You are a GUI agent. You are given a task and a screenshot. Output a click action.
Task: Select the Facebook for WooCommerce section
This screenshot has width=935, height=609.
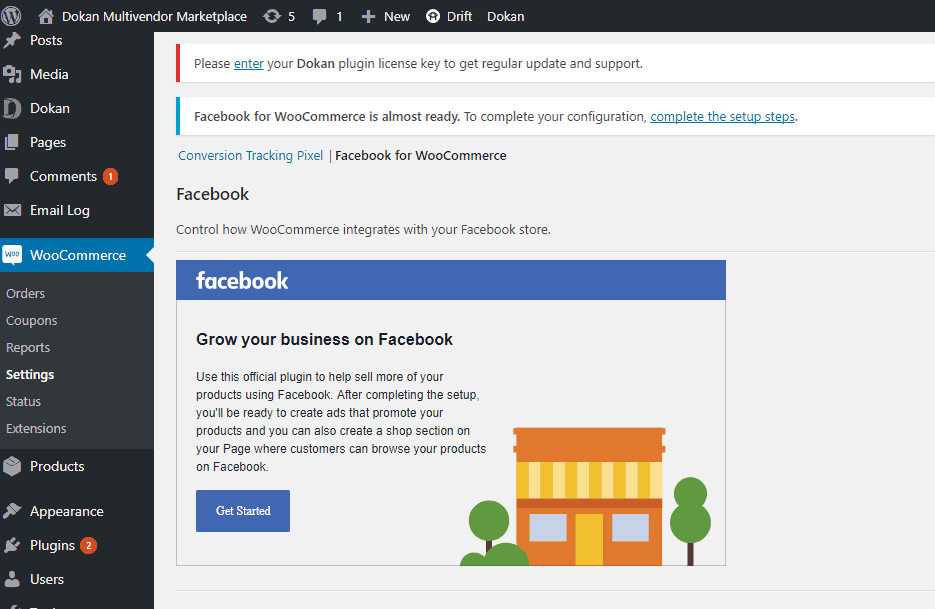click(420, 156)
